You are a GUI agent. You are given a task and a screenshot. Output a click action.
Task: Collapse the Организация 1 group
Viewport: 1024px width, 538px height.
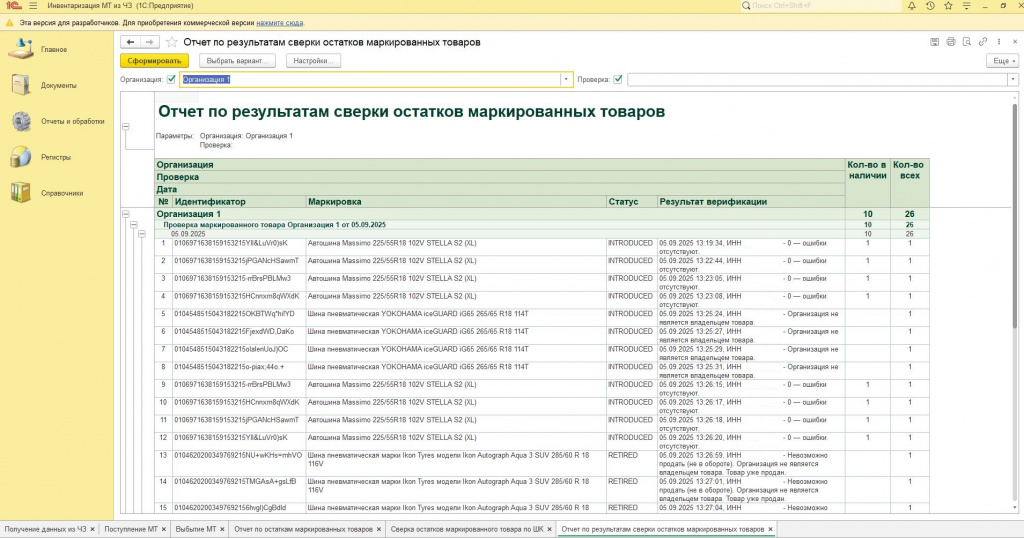point(125,214)
